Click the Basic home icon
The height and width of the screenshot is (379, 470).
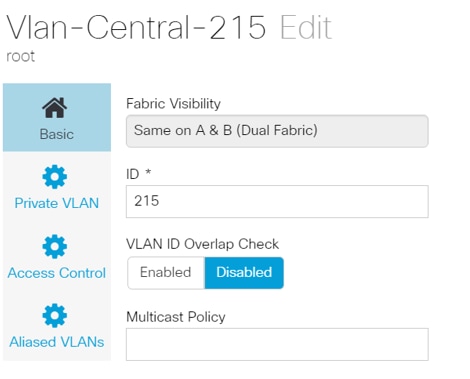[x=55, y=108]
